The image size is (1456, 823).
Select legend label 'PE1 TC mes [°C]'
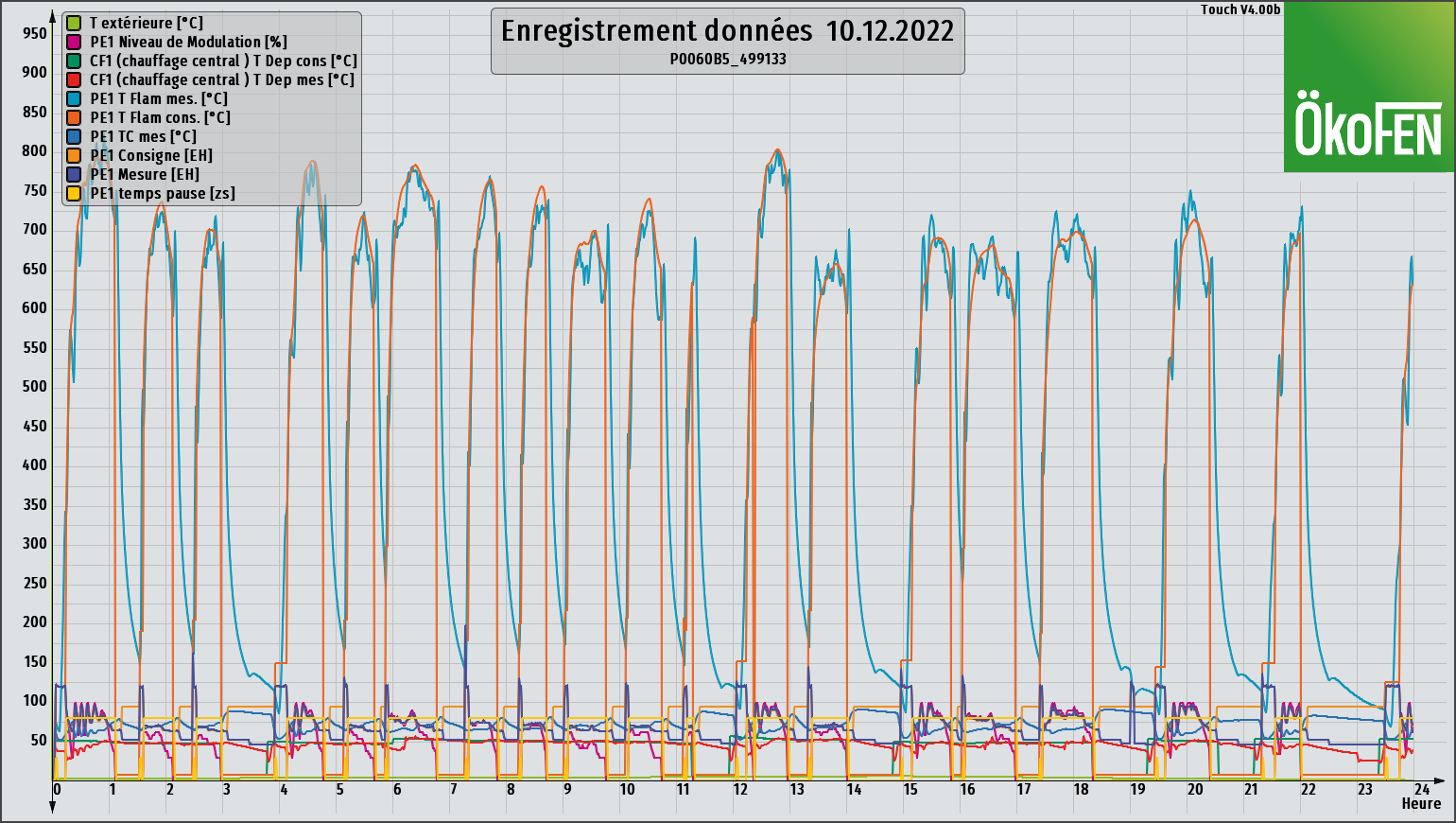(144, 136)
